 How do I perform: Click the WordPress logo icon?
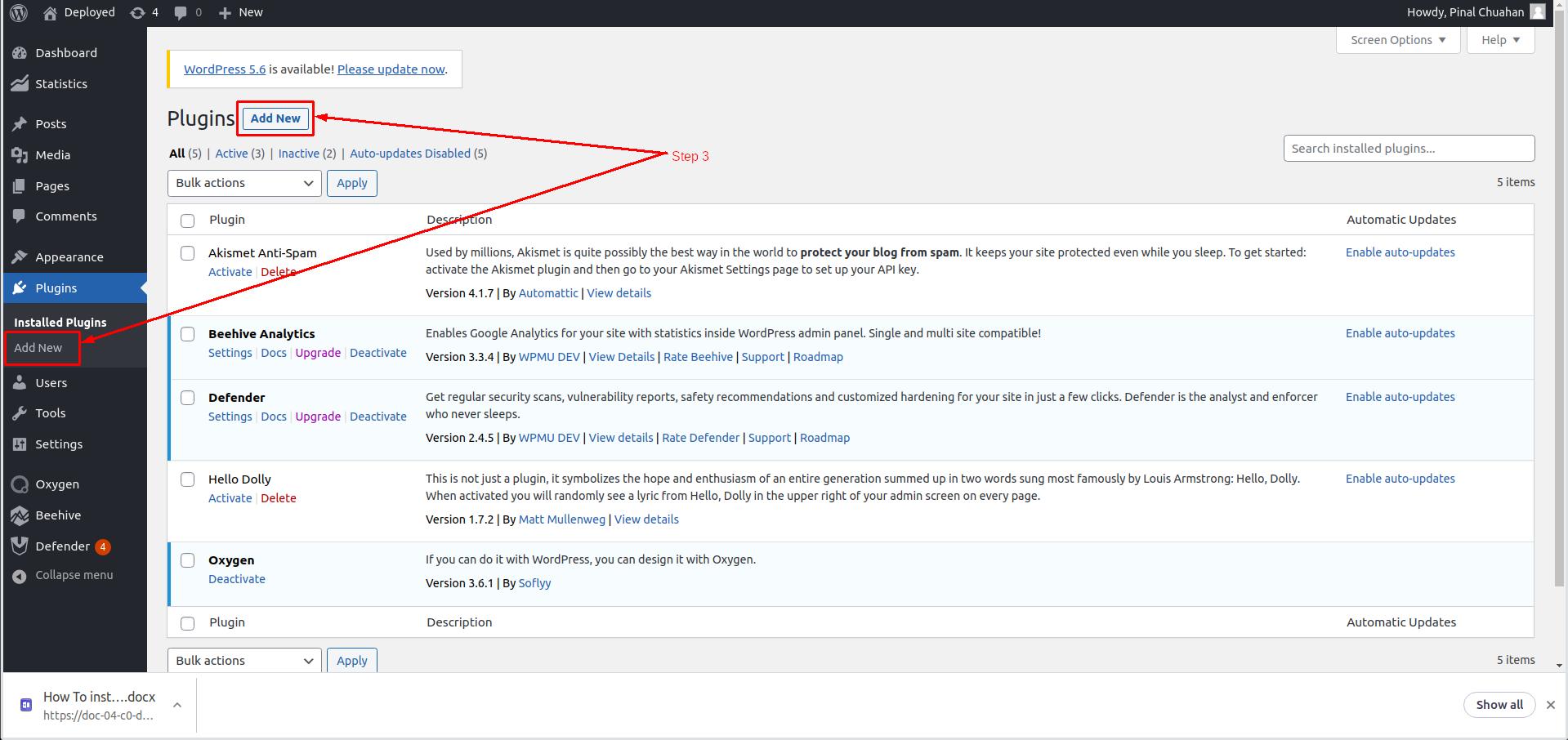coord(18,12)
